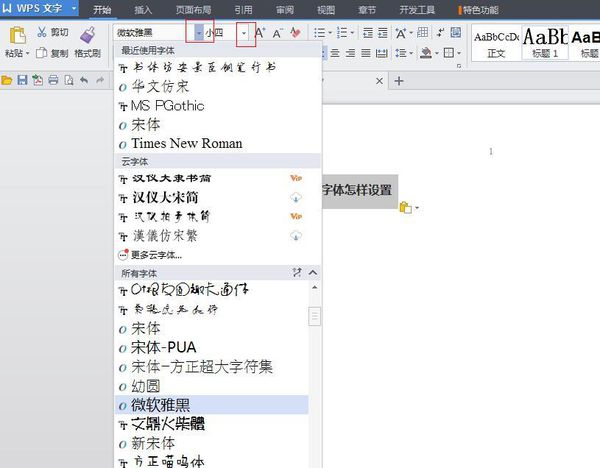Switch to the 引用 ribbon tab
The image size is (600, 468).
click(x=243, y=10)
